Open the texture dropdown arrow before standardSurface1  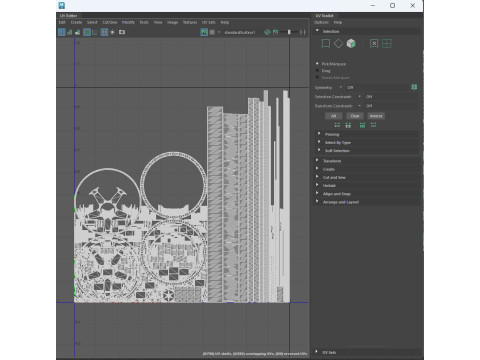[219, 32]
